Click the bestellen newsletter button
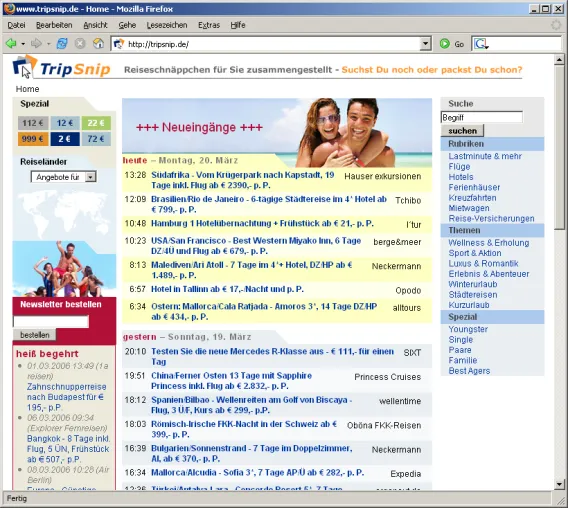Screen dimensions: 568x508 [35, 335]
